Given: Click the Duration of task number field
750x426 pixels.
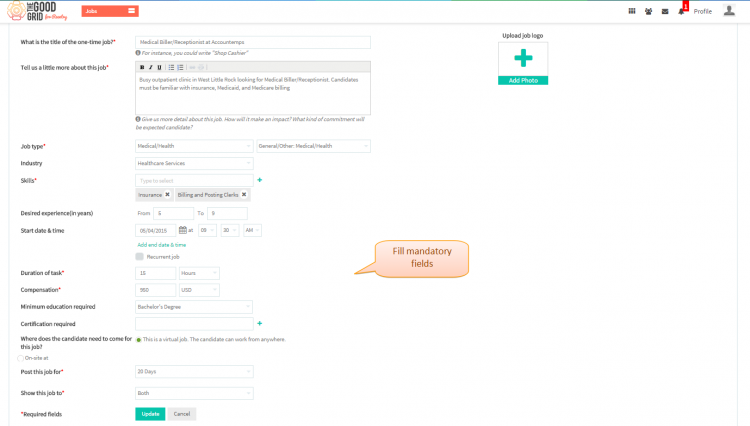Looking at the screenshot, I should [155, 273].
